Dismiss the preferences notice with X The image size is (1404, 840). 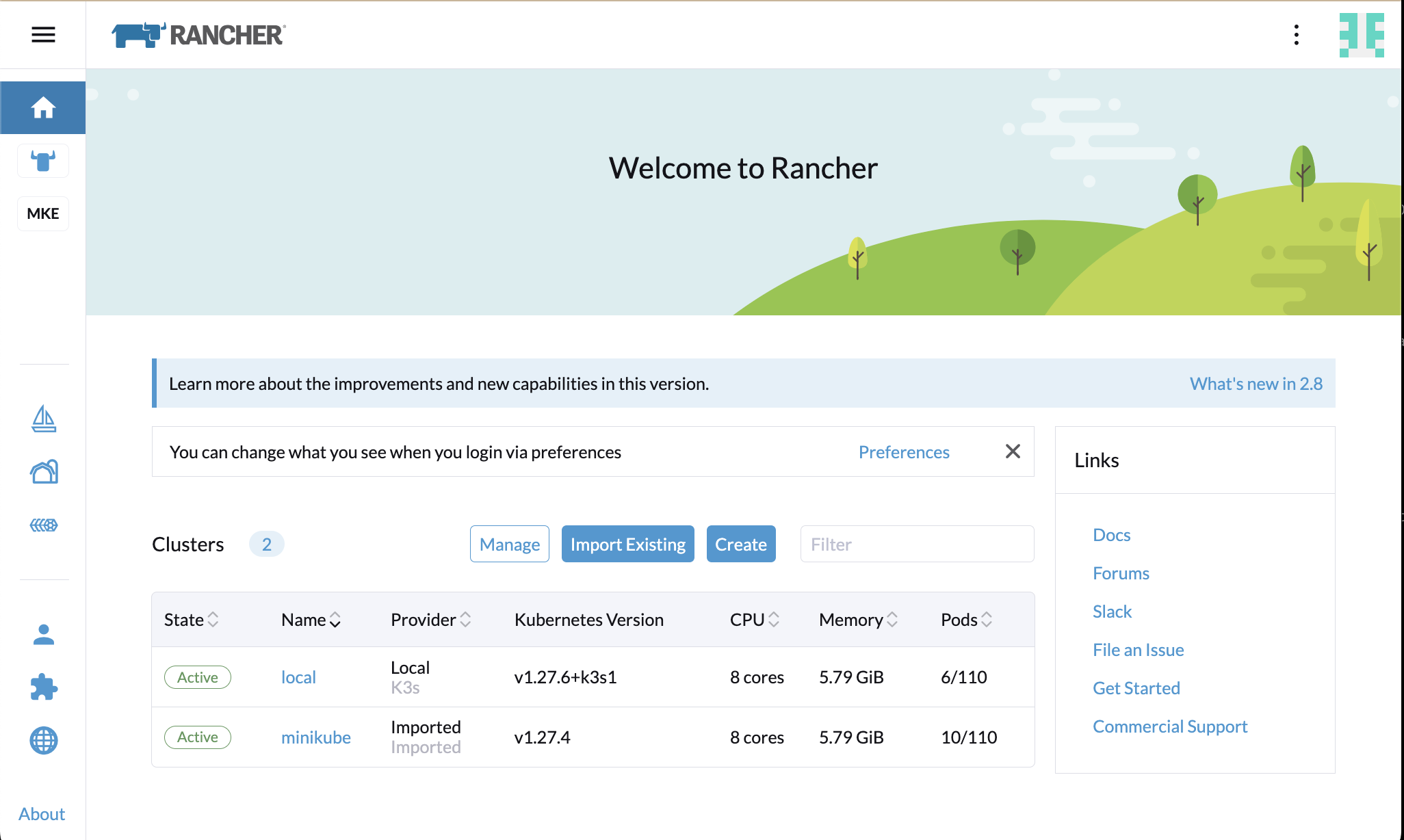[1013, 451]
